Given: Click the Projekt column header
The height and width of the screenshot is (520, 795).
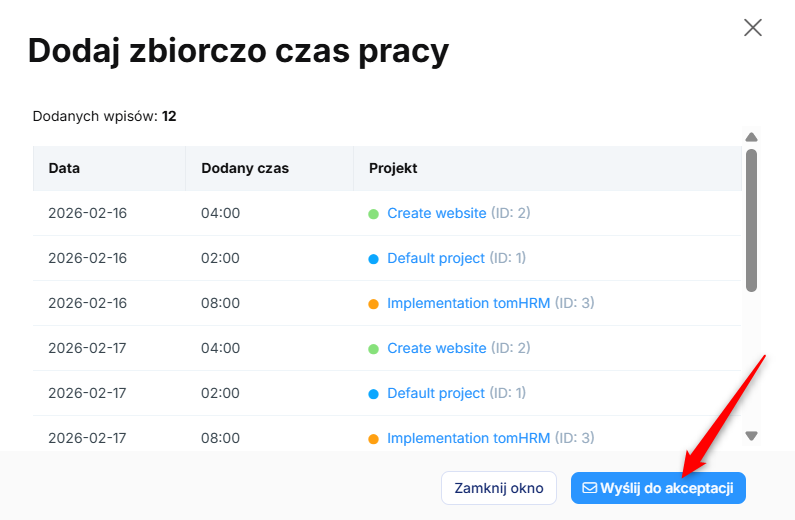Looking at the screenshot, I should (393, 168).
